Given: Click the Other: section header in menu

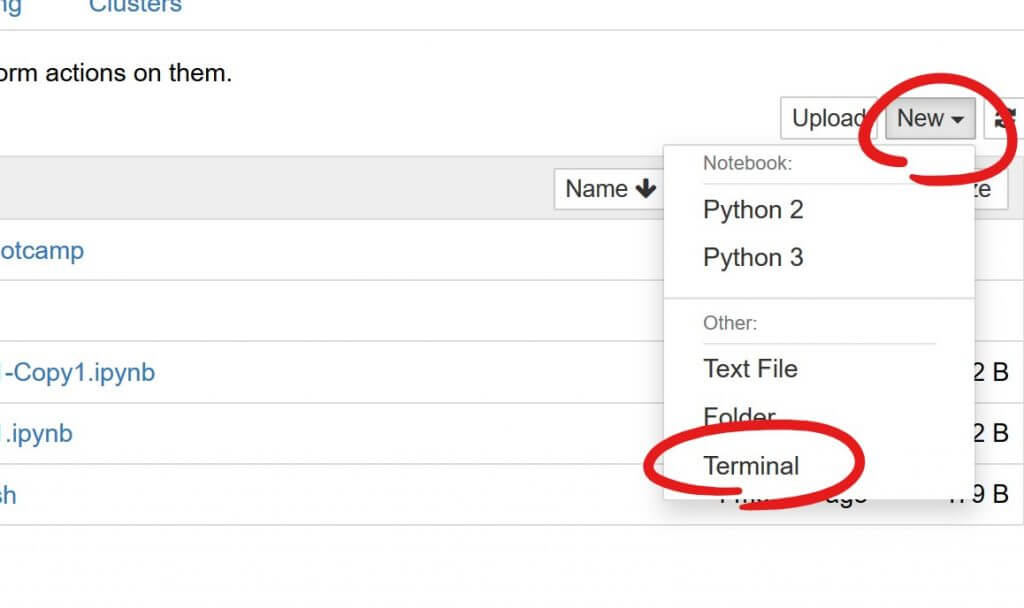Looking at the screenshot, I should pyautogui.click(x=730, y=324).
